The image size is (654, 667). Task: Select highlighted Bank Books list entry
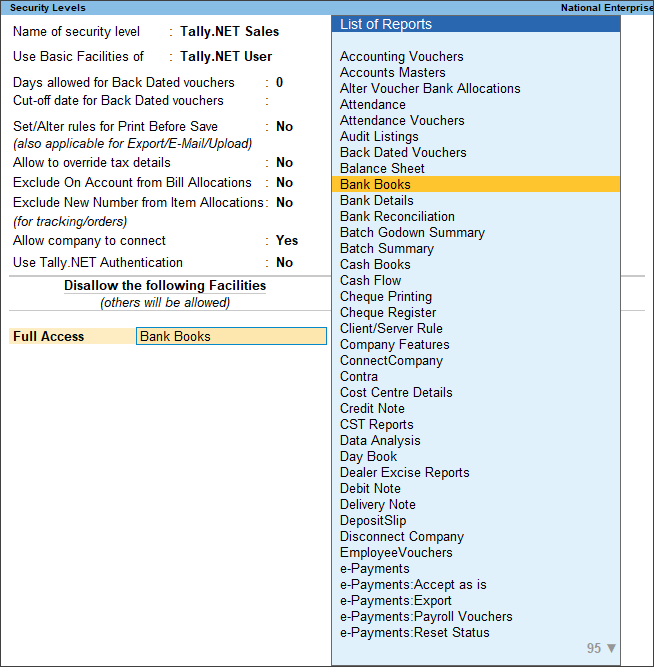tap(476, 185)
